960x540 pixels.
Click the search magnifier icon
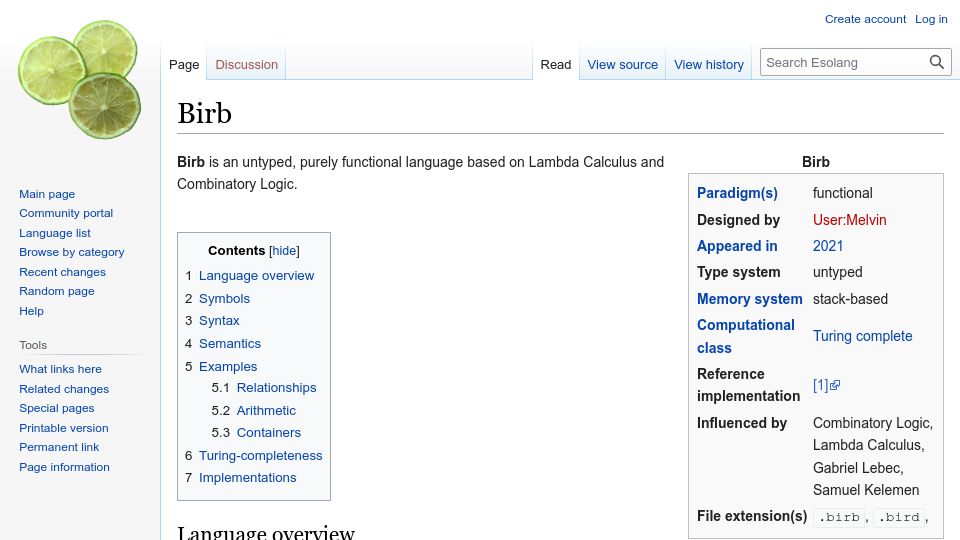tap(936, 62)
